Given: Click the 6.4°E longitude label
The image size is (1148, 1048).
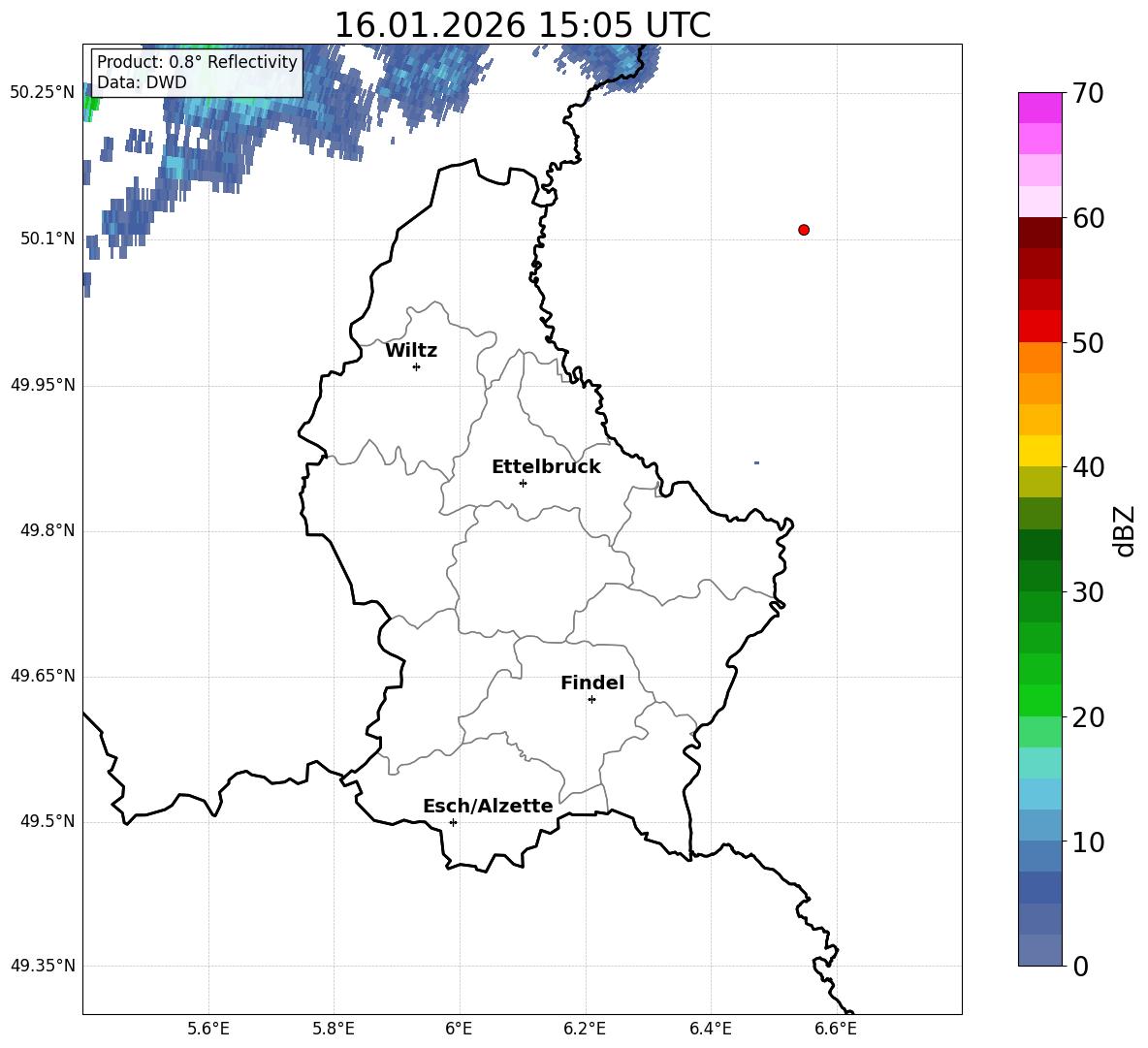Looking at the screenshot, I should pyautogui.click(x=710, y=1029).
